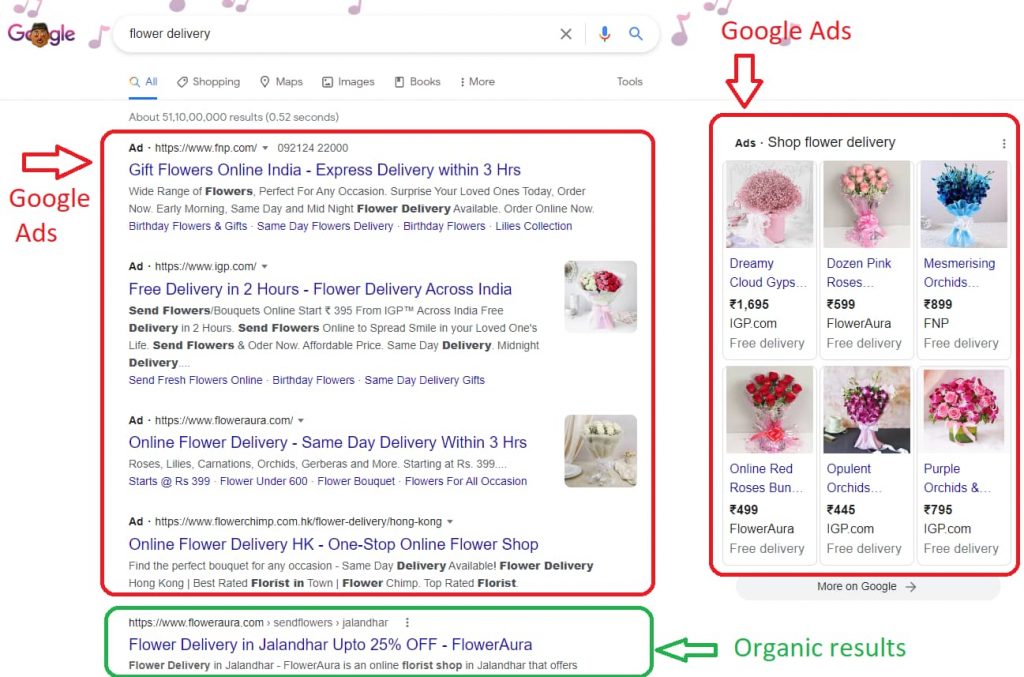Open Purple Orchids product image
Image resolution: width=1024 pixels, height=677 pixels.
[963, 410]
